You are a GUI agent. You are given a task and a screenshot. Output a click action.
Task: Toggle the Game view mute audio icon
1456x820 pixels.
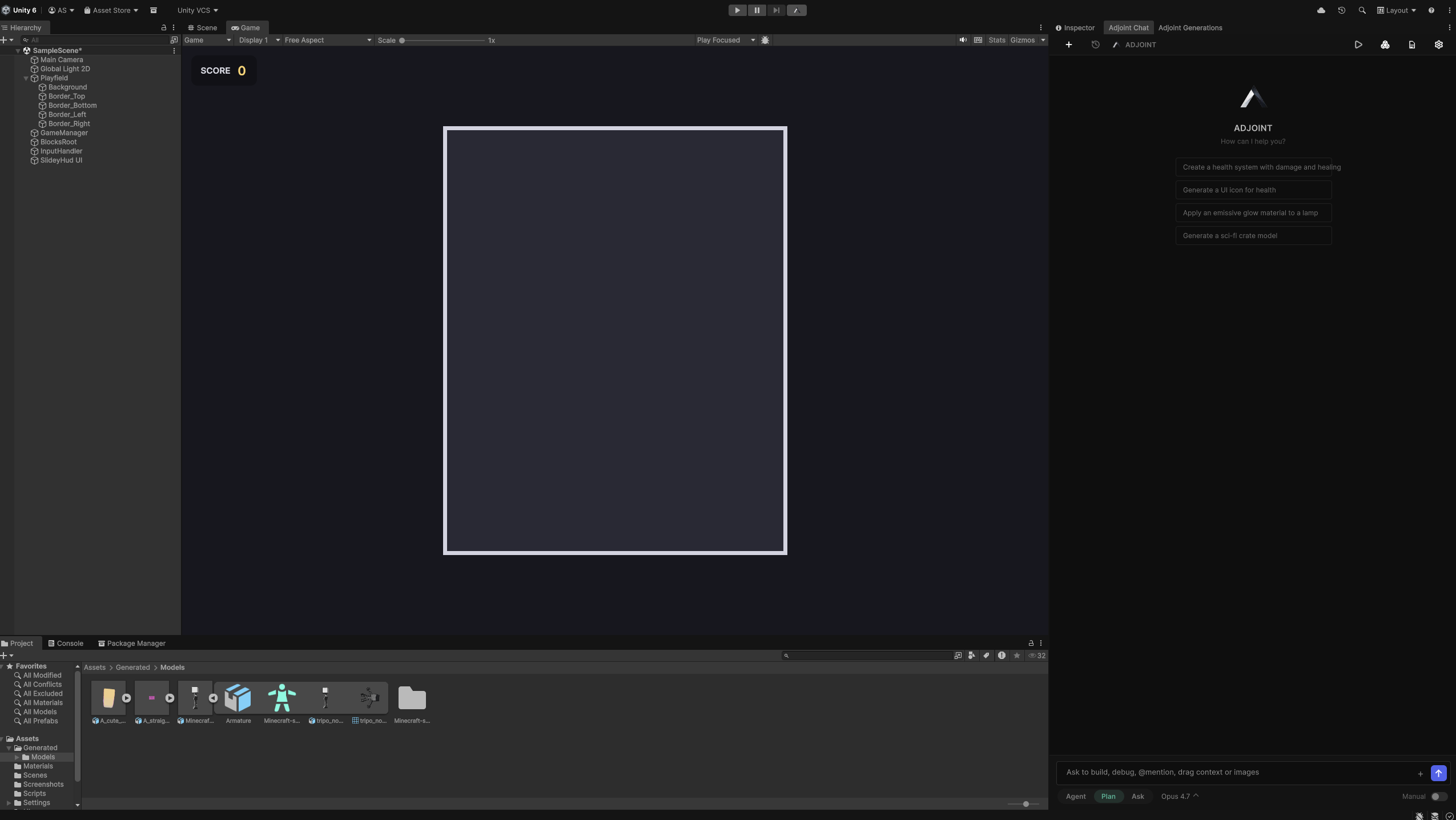(963, 40)
